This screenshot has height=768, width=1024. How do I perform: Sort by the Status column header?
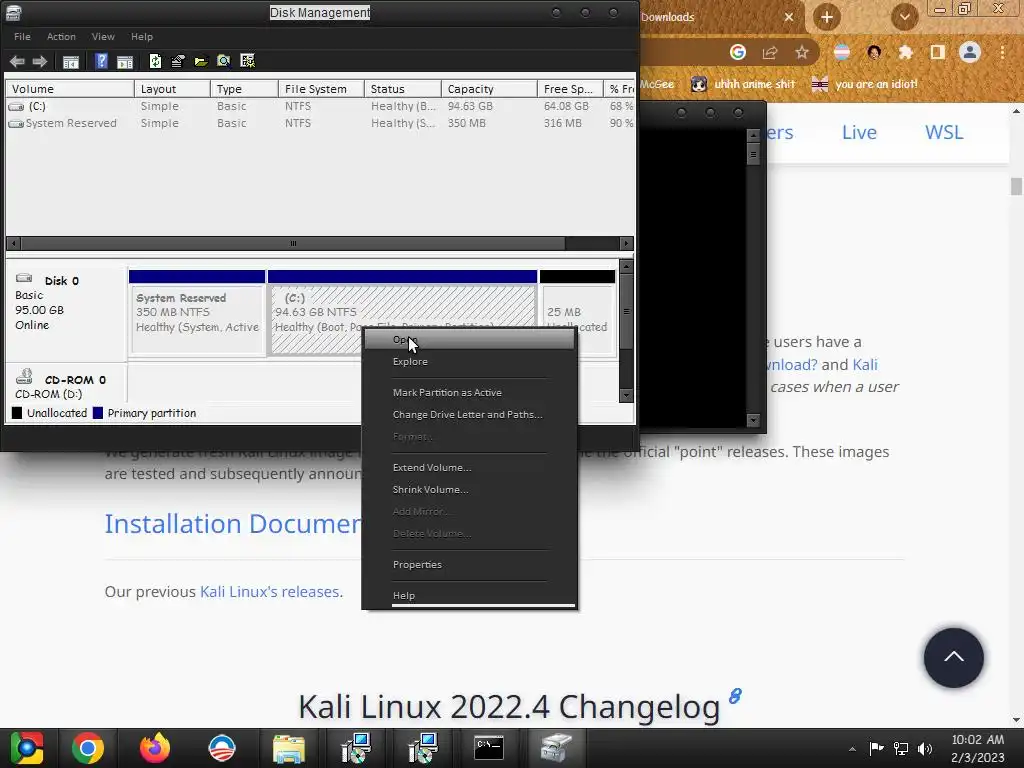(402, 89)
